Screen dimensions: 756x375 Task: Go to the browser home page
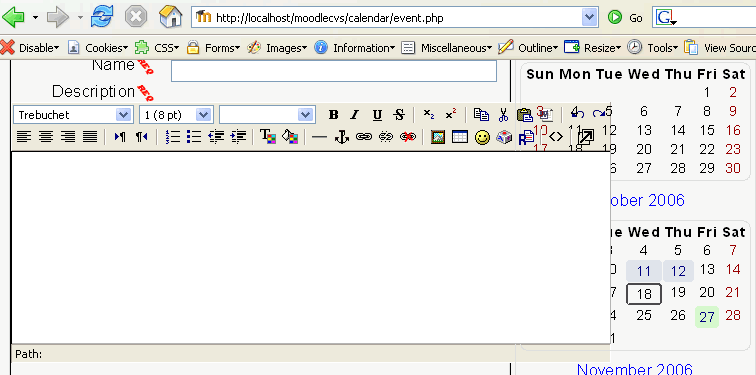pyautogui.click(x=171, y=17)
